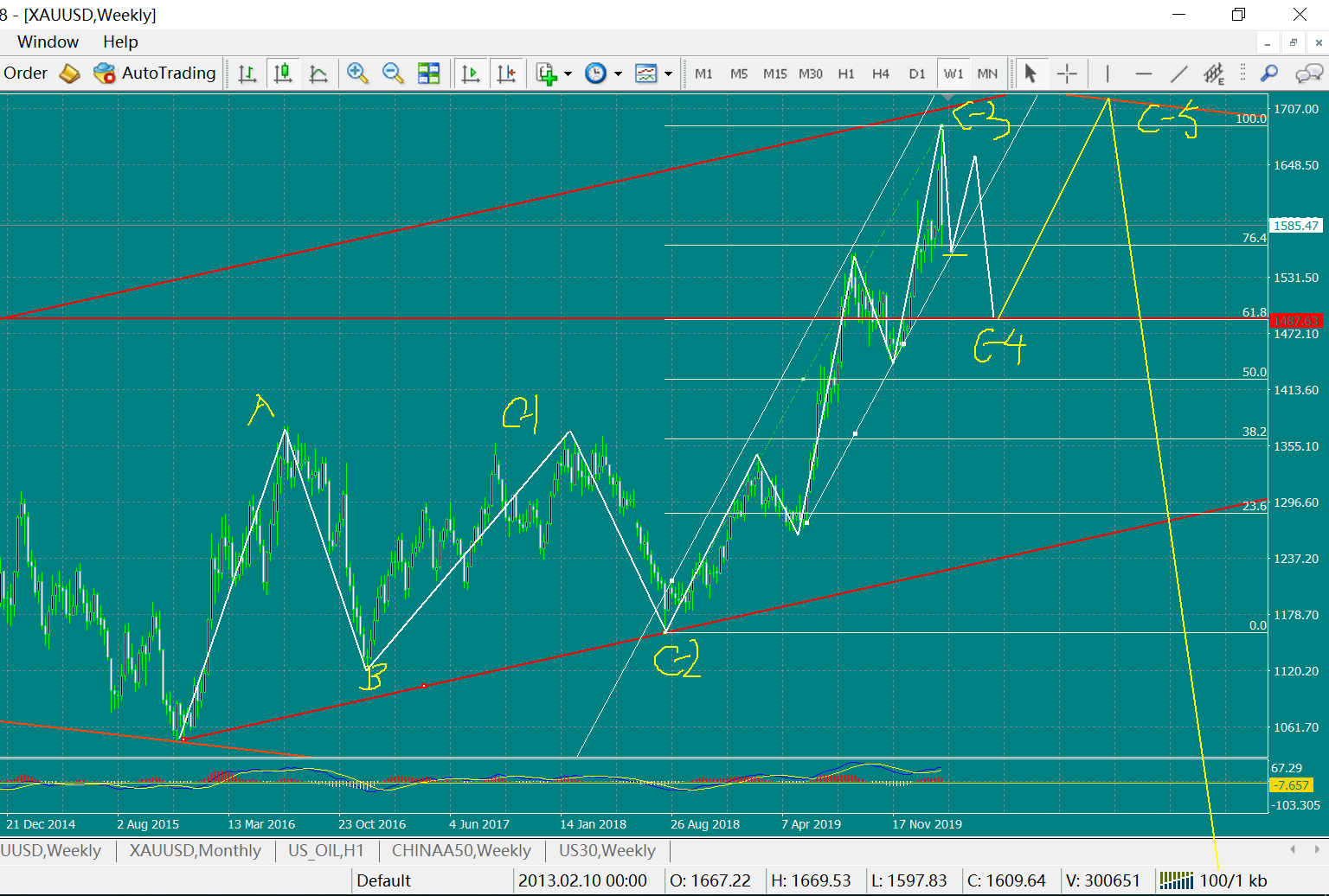Click the 100/1 kb traffic readout

pyautogui.click(x=1233, y=880)
